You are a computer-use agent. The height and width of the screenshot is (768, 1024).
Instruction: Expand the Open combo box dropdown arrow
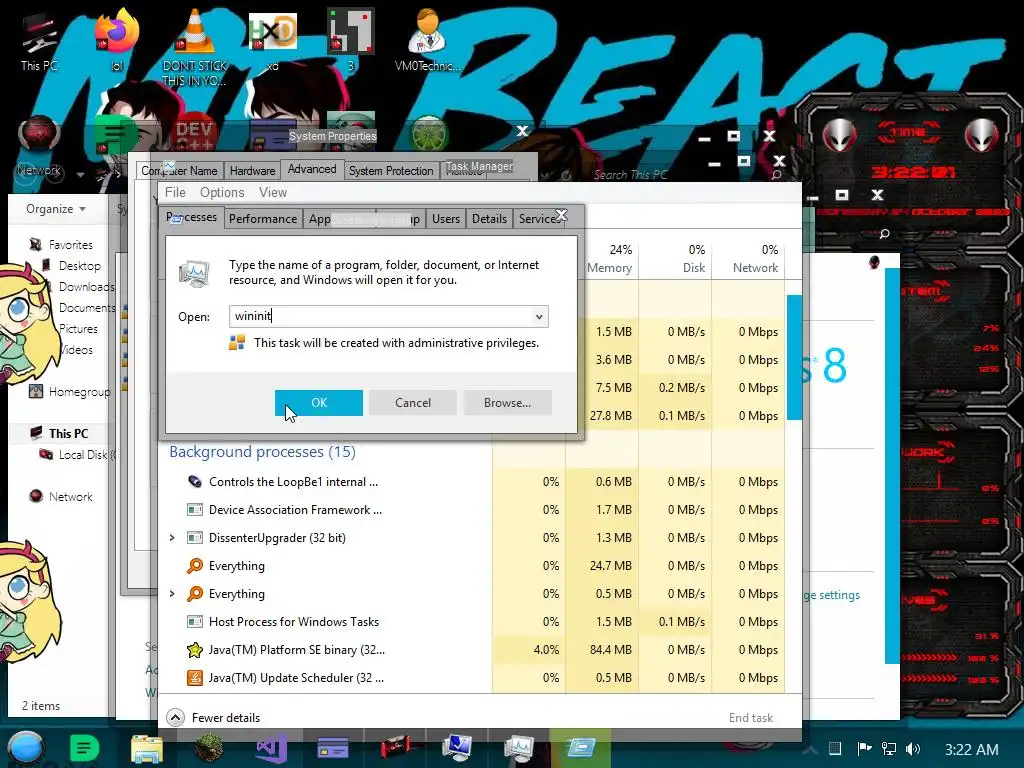(x=539, y=317)
